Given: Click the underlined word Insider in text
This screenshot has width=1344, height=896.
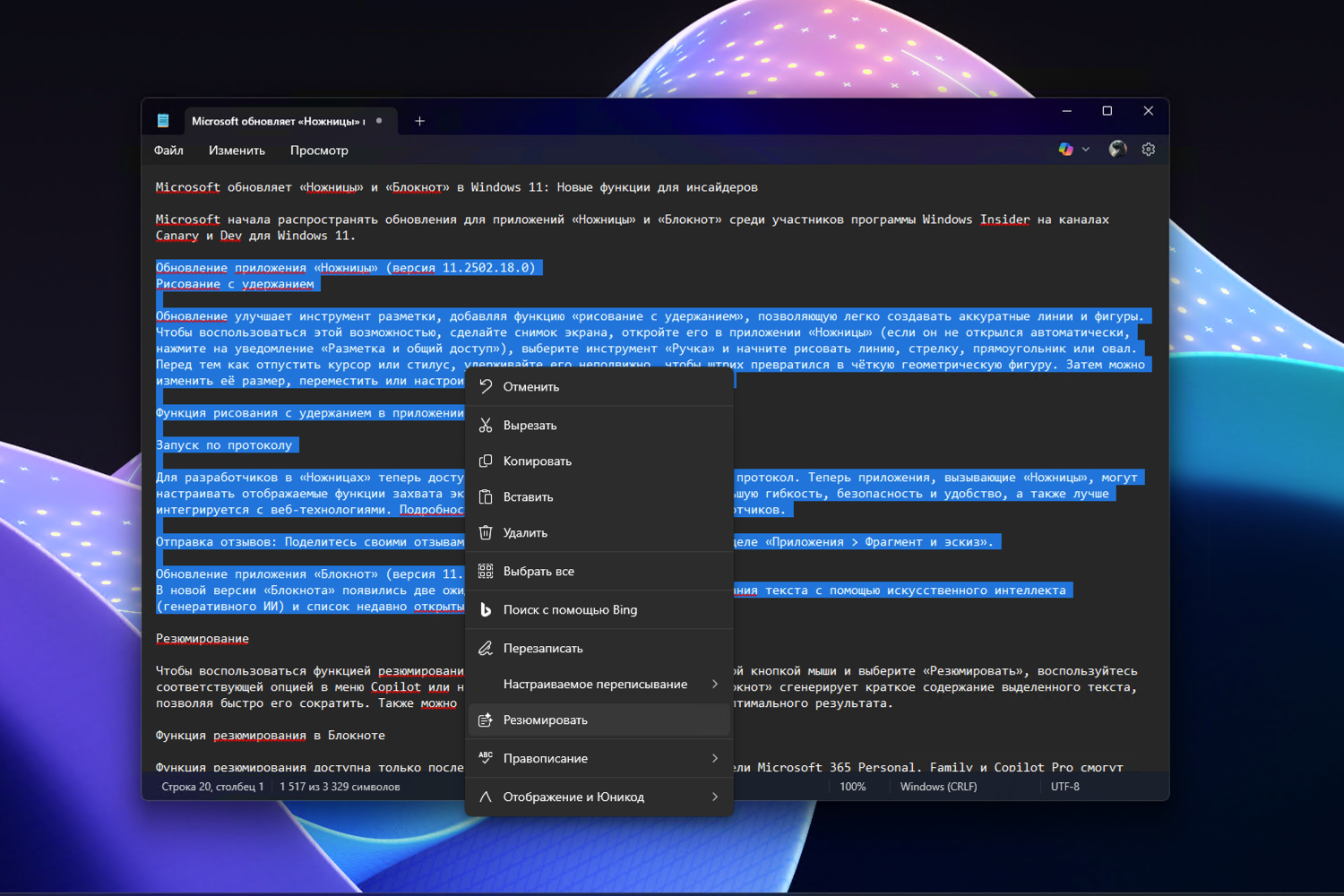Looking at the screenshot, I should (1004, 220).
